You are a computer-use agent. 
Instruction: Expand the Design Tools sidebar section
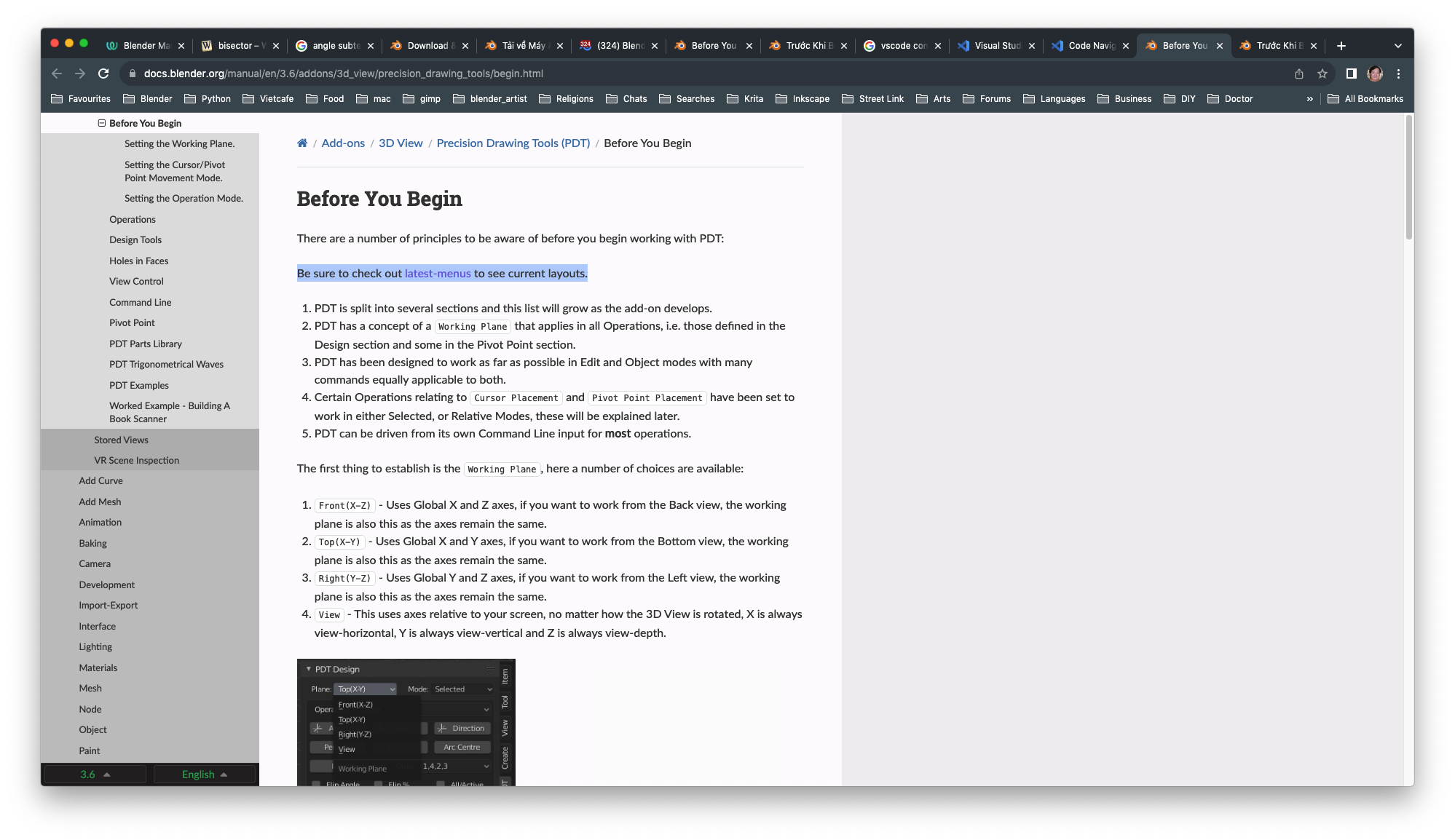pos(135,239)
